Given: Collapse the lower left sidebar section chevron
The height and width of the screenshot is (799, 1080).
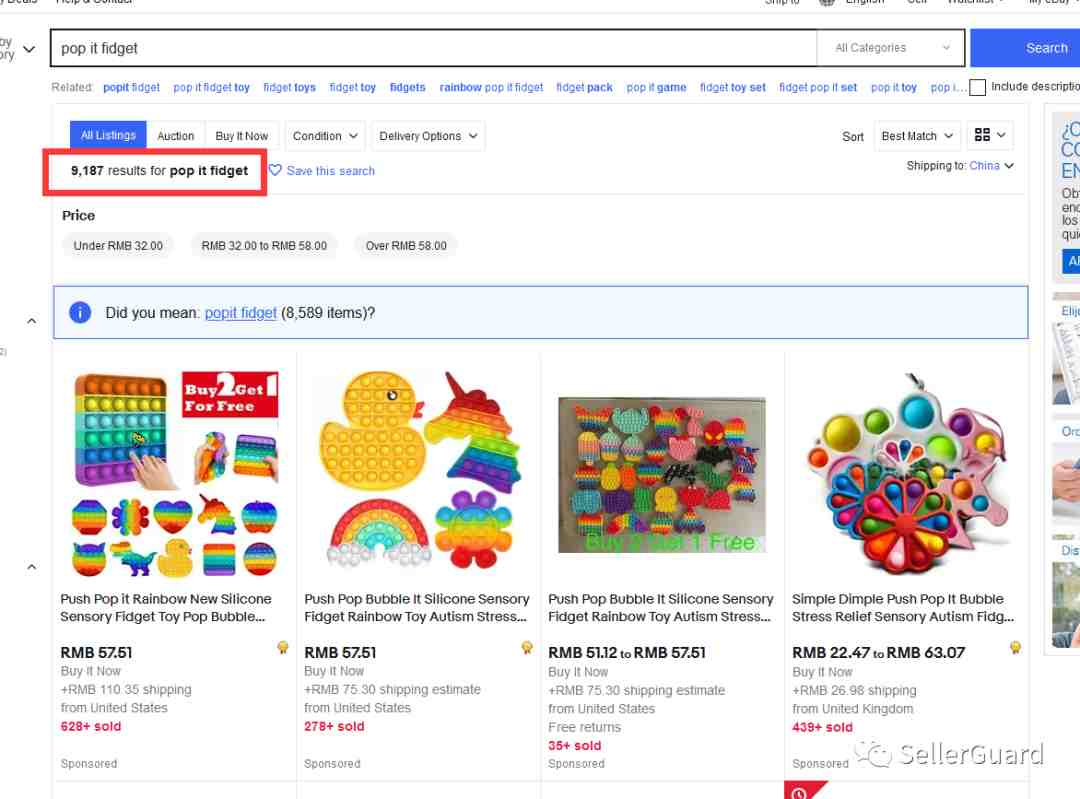Looking at the screenshot, I should 32,568.
